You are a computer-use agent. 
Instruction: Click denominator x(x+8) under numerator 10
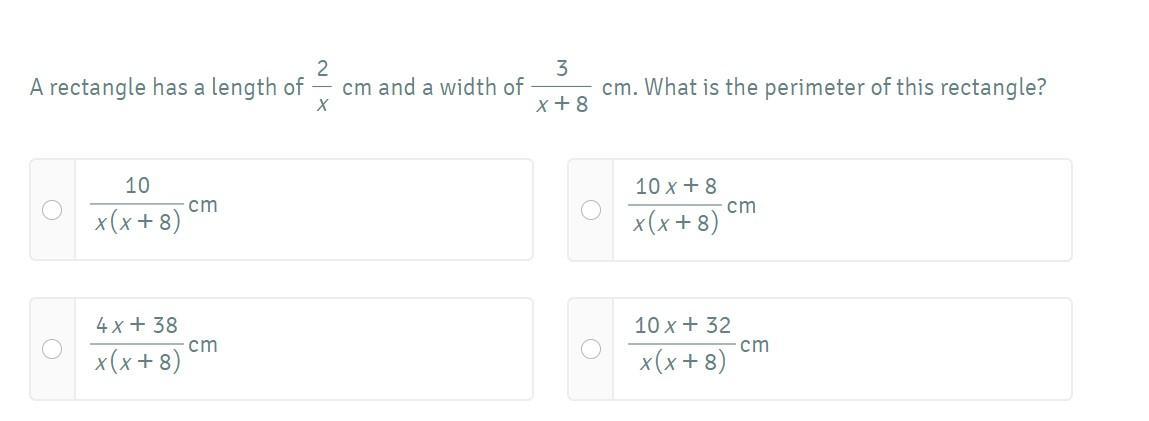[x=137, y=222]
